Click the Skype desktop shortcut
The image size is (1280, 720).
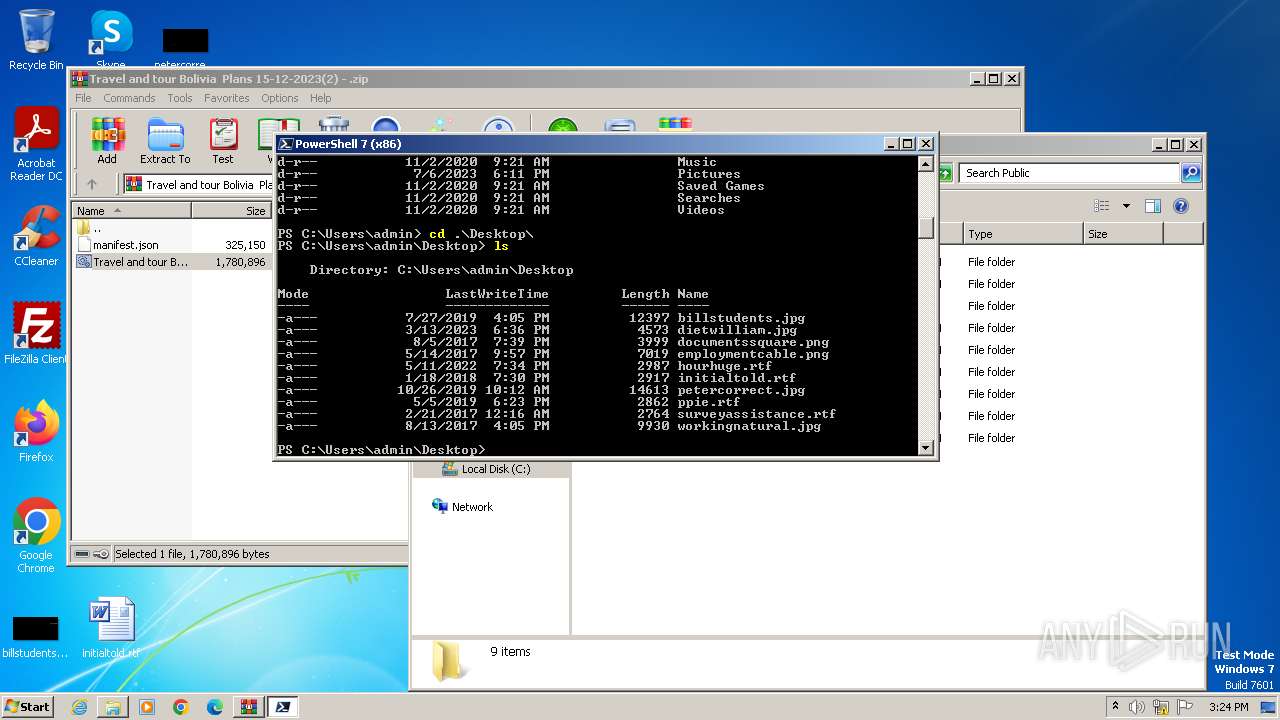[x=110, y=40]
